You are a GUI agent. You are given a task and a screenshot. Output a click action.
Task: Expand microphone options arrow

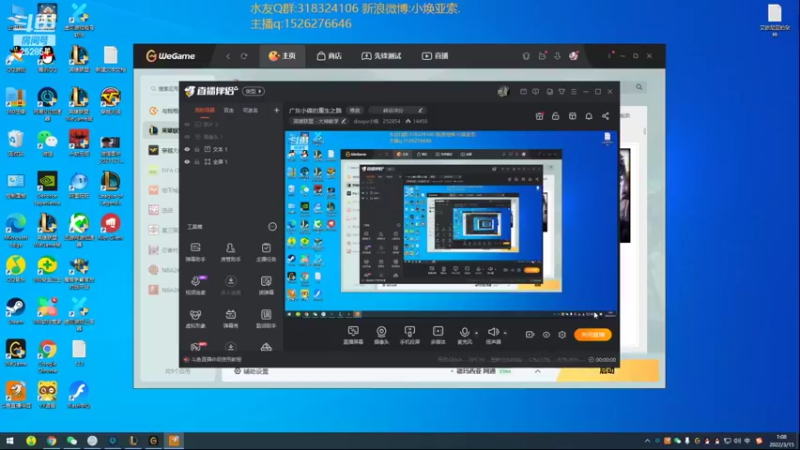(x=477, y=333)
